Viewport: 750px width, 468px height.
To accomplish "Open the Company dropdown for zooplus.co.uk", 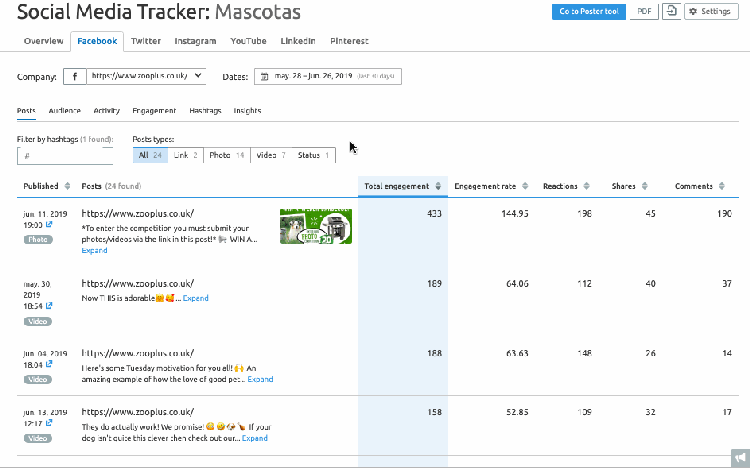I will pyautogui.click(x=146, y=76).
